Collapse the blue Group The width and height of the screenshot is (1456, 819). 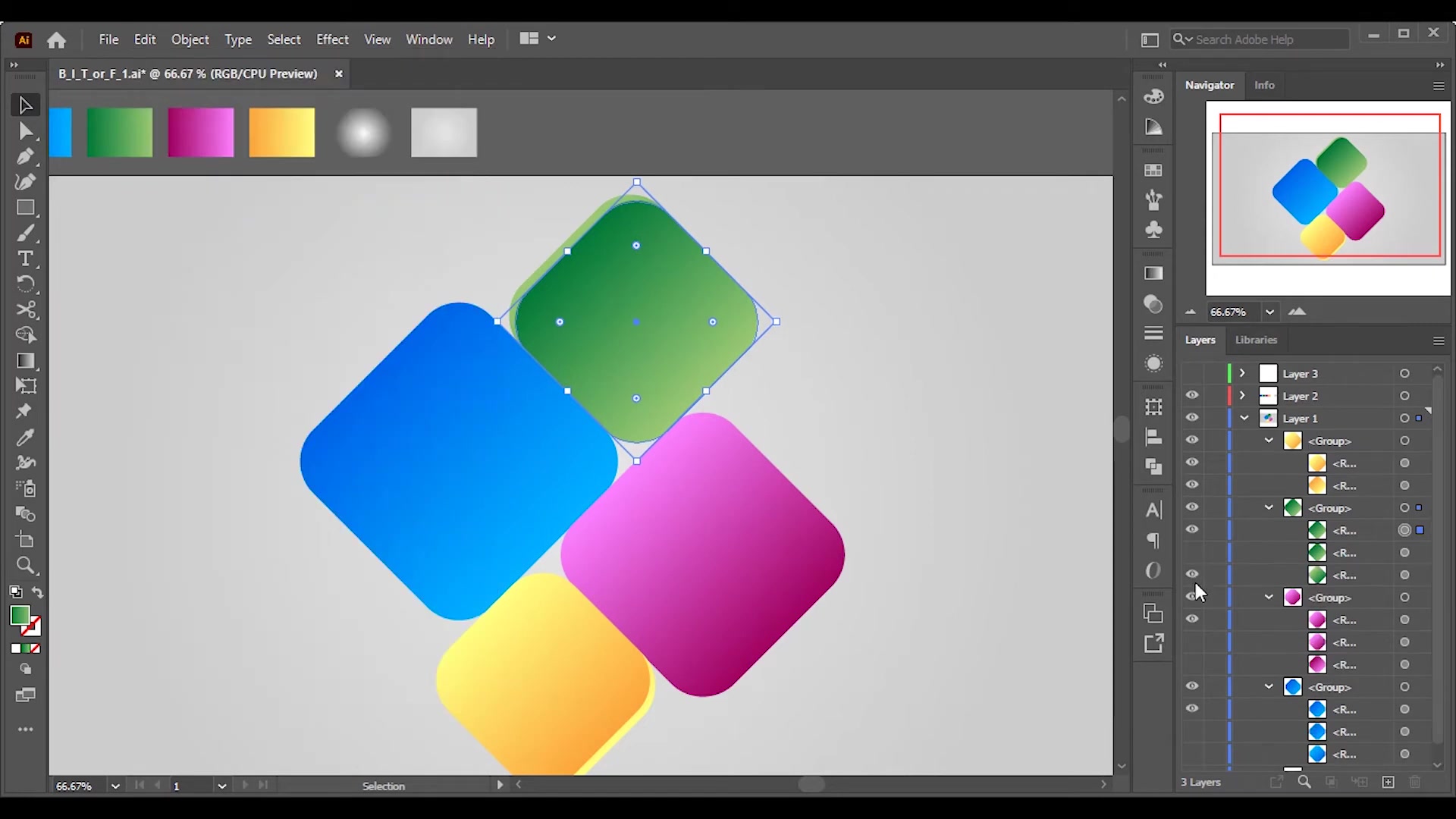[1269, 686]
